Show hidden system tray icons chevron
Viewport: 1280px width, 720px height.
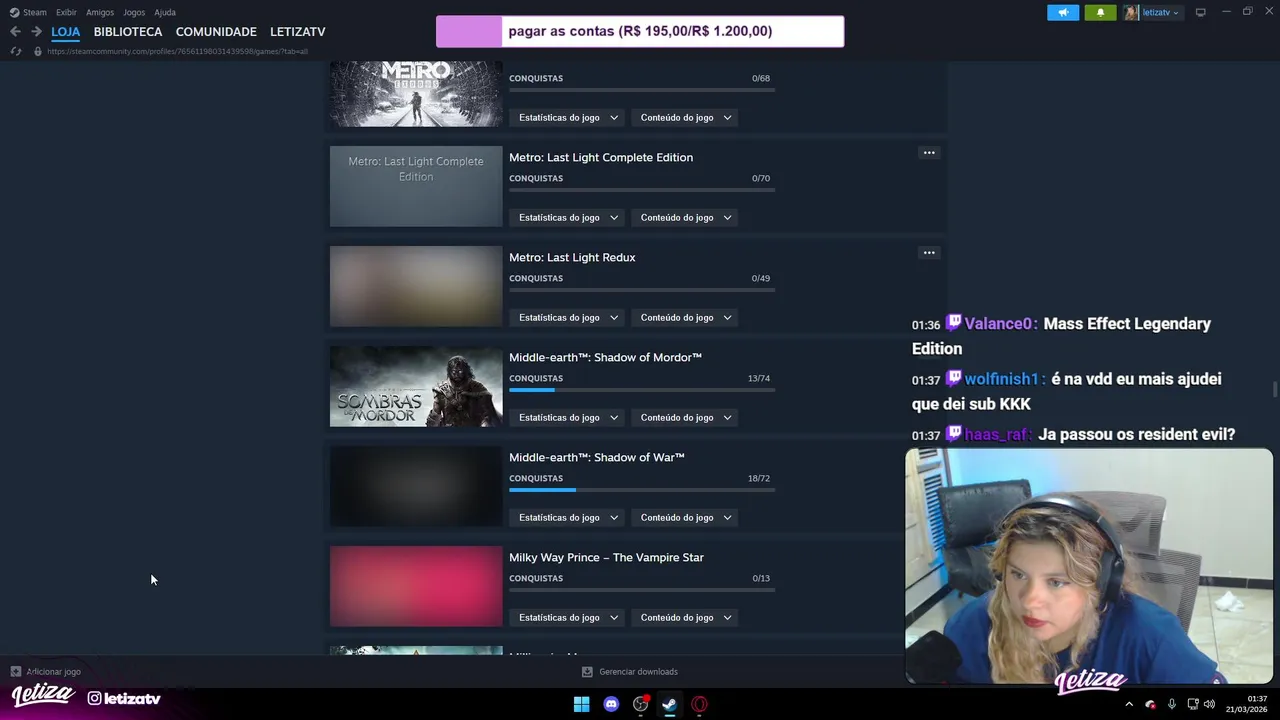pyautogui.click(x=1129, y=704)
